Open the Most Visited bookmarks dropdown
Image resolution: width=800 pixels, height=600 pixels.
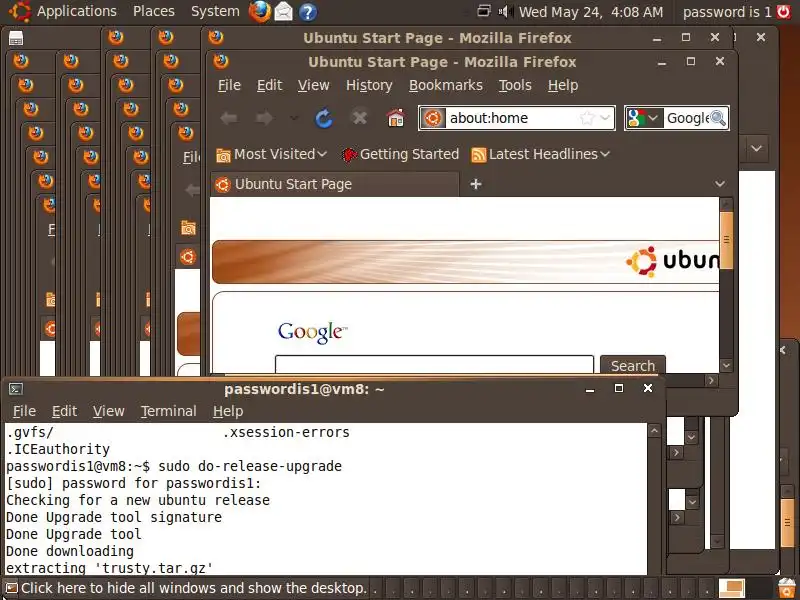271,154
